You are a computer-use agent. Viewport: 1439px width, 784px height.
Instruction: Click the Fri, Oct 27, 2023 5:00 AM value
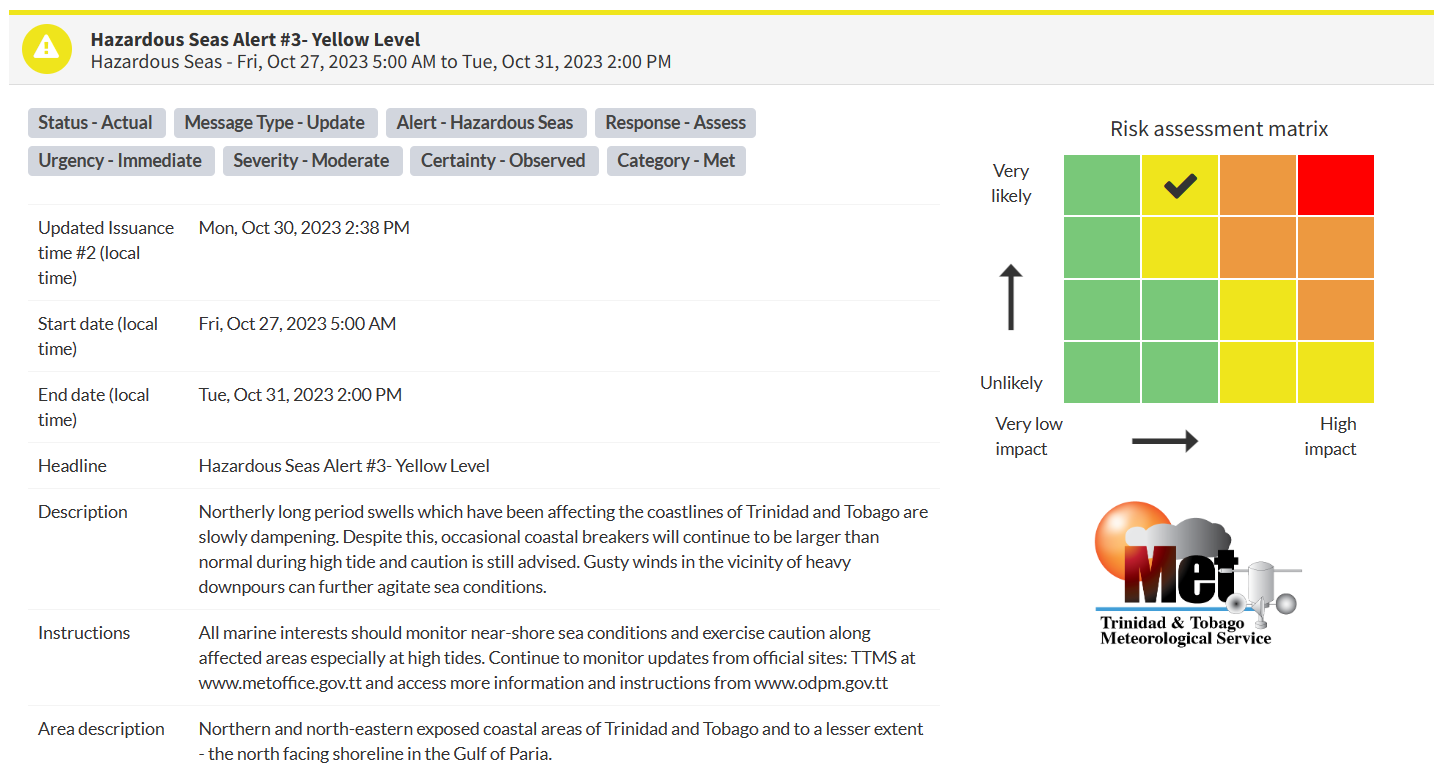coord(298,324)
